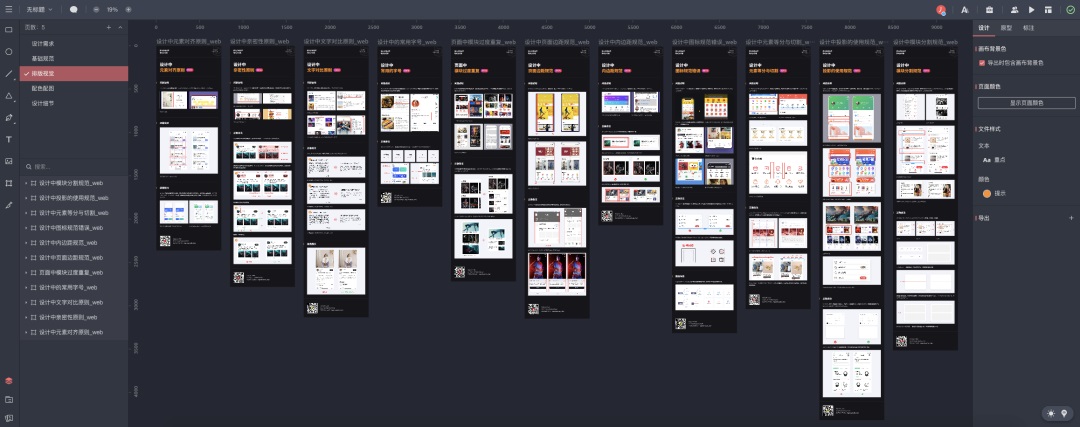Image resolution: width=1080 pixels, height=427 pixels.
Task: Select the Rectangle tool
Action: [9, 30]
